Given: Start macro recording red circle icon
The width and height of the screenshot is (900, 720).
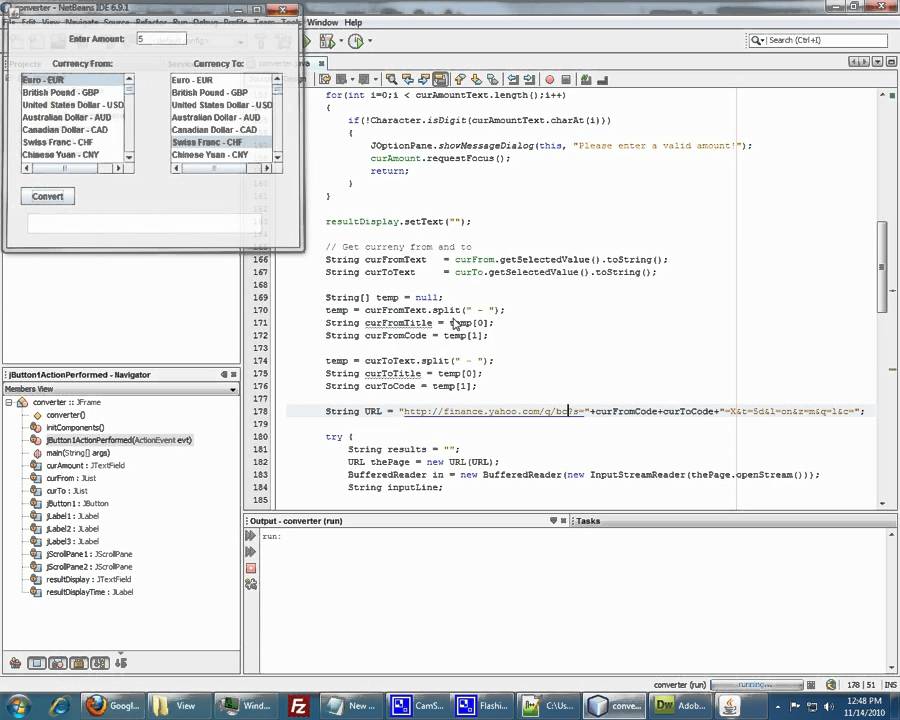Looking at the screenshot, I should [549, 79].
